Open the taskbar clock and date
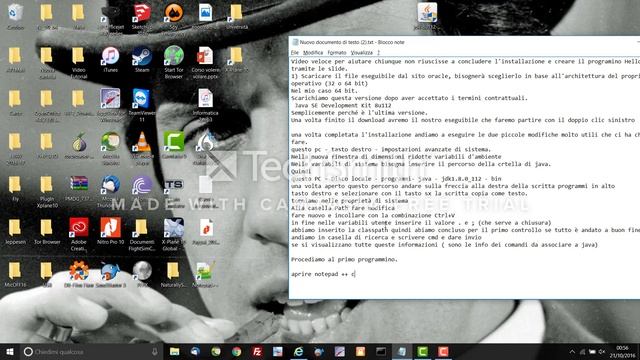 [622, 351]
